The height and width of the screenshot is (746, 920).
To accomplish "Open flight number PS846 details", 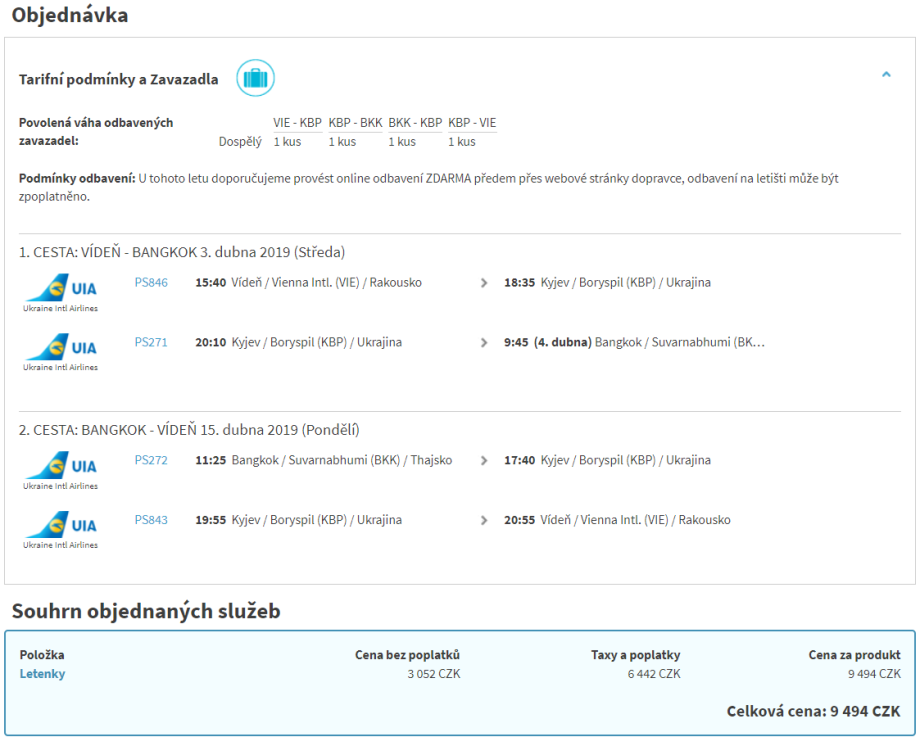I will pos(151,283).
